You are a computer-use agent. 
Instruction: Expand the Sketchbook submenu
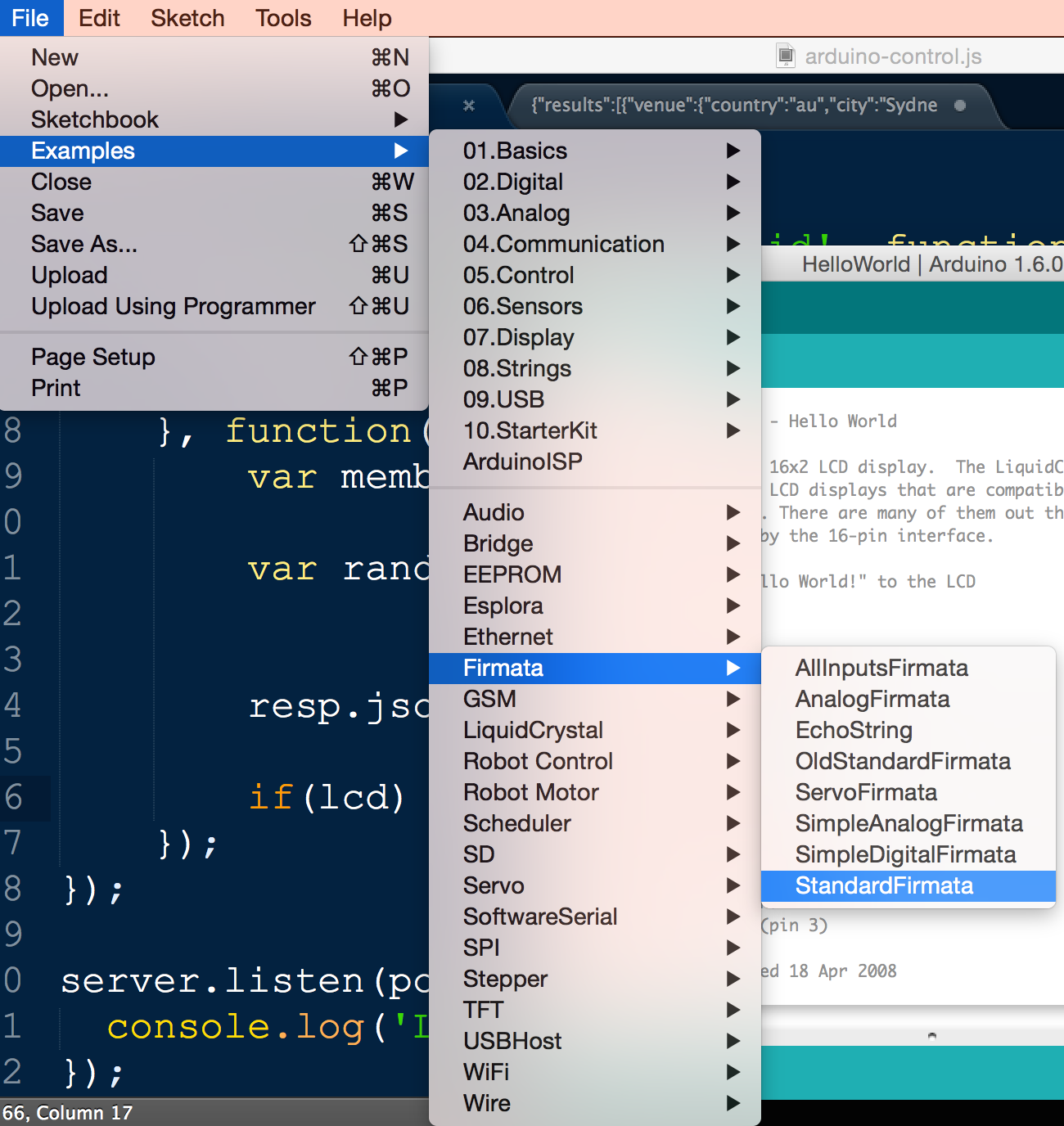coord(214,119)
